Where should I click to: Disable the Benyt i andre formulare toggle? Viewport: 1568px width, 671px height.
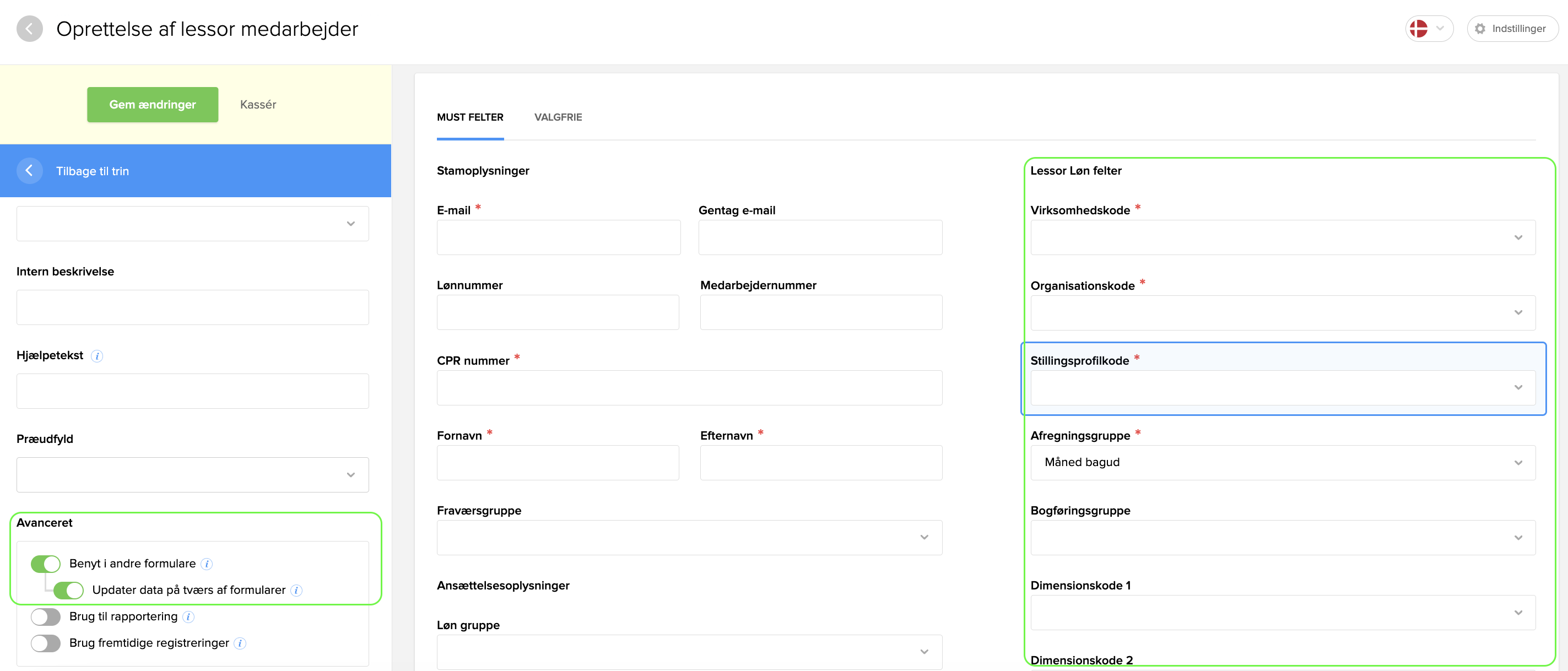(46, 564)
